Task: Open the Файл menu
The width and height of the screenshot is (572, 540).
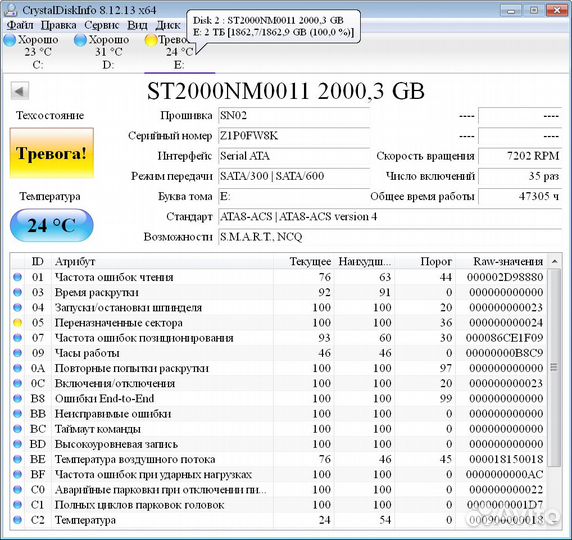Action: pos(20,25)
